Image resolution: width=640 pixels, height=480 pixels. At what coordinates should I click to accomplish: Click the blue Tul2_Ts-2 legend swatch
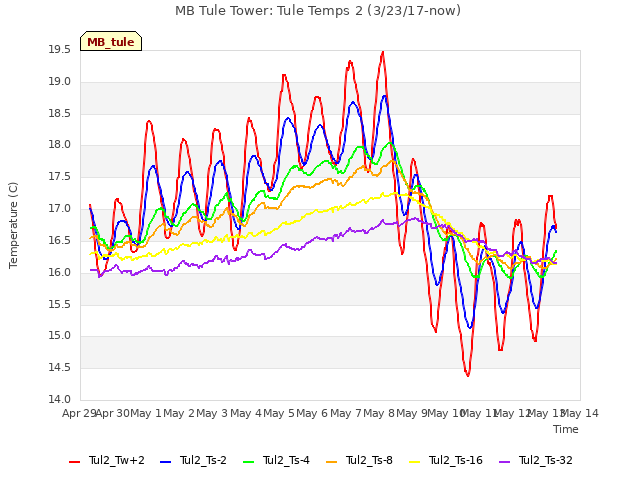[165, 461]
